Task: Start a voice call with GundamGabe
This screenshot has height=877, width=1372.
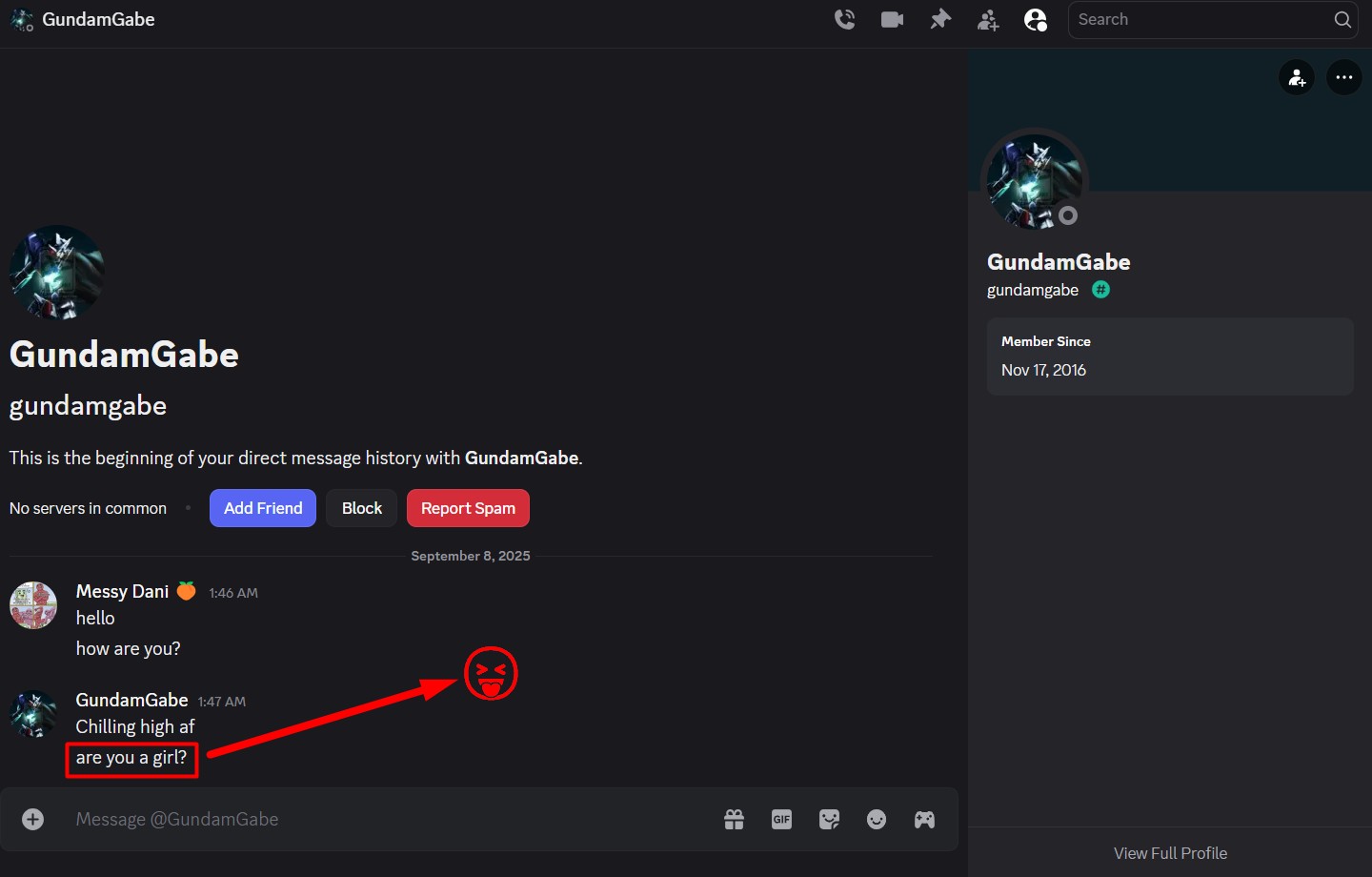Action: coord(844,19)
